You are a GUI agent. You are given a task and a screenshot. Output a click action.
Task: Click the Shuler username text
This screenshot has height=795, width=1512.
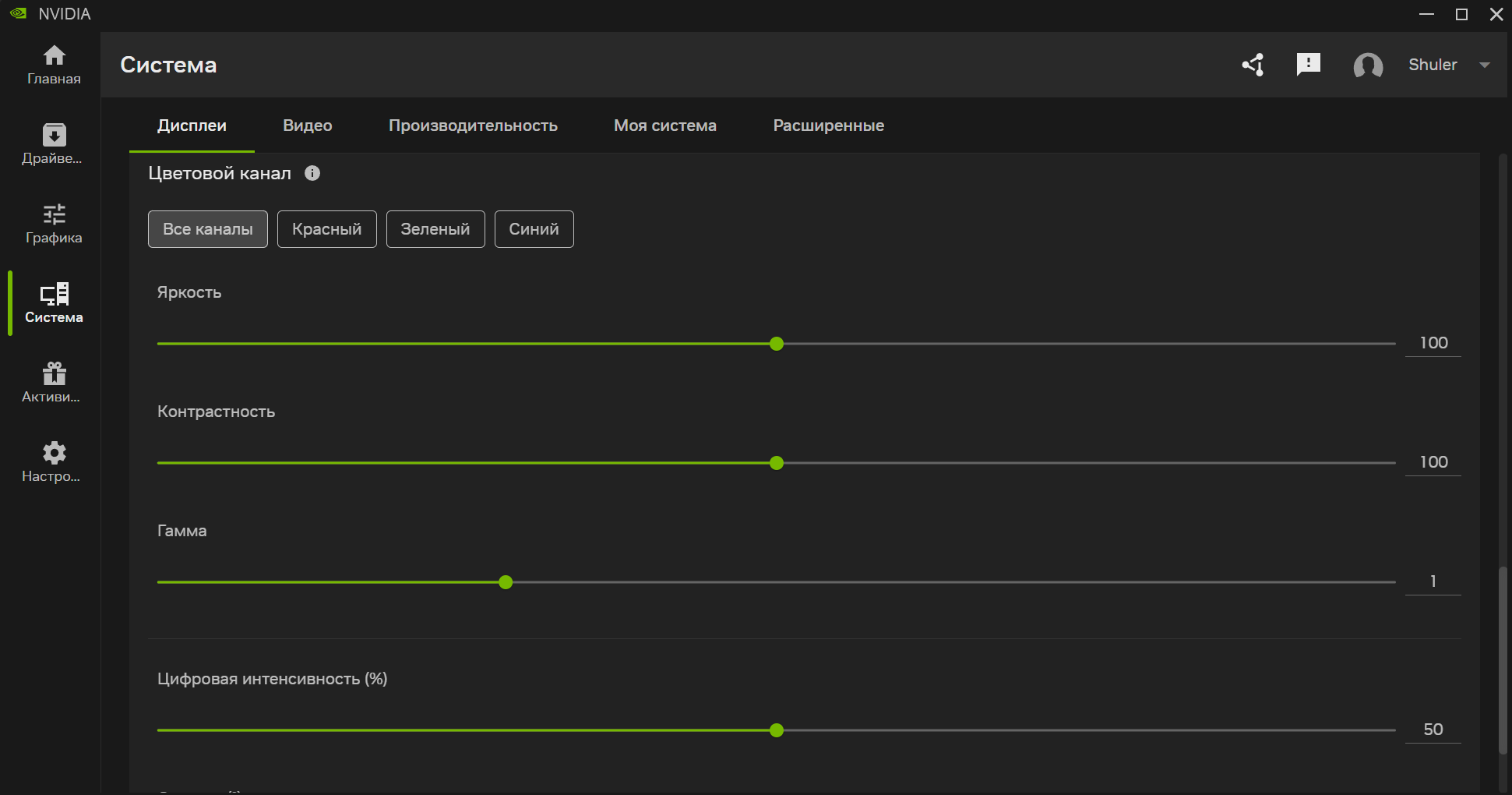point(1433,65)
